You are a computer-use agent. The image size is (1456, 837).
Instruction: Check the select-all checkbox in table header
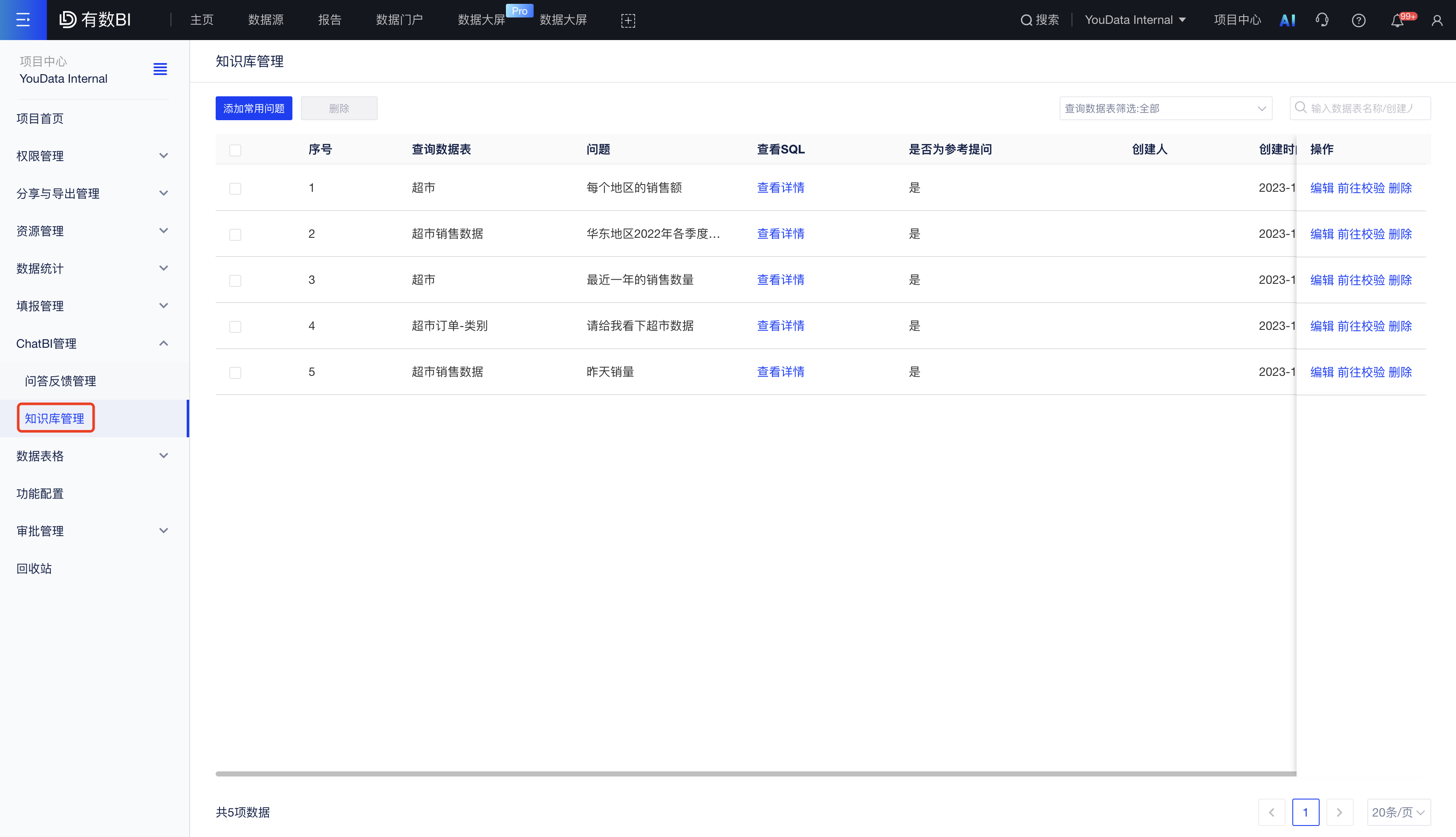click(x=235, y=150)
